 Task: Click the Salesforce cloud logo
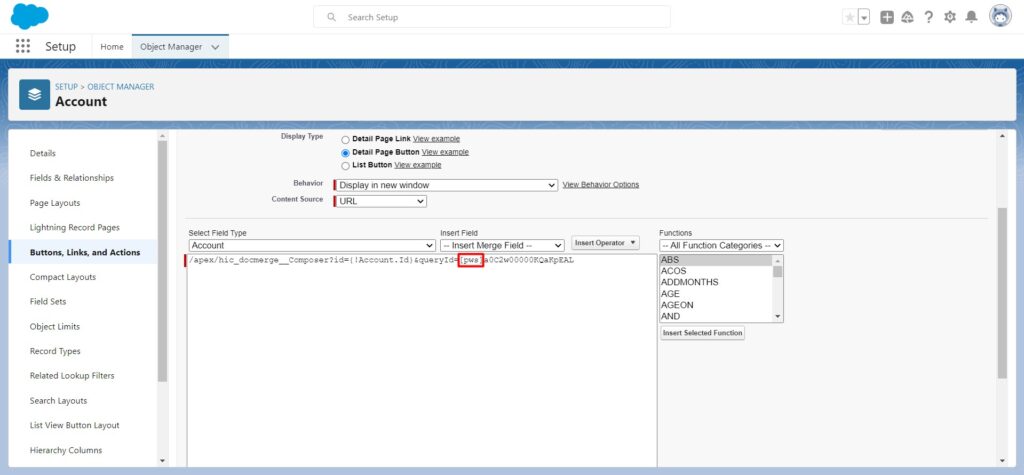coord(29,16)
